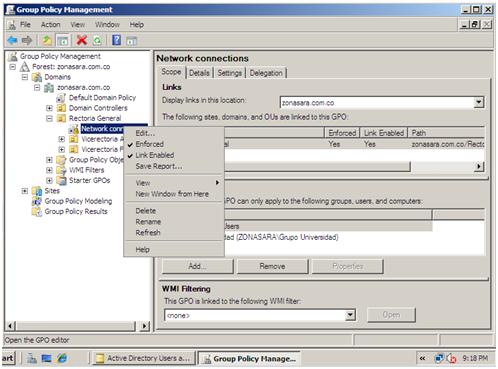Switch to the Settings tab
498x369 pixels.
pyautogui.click(x=229, y=73)
